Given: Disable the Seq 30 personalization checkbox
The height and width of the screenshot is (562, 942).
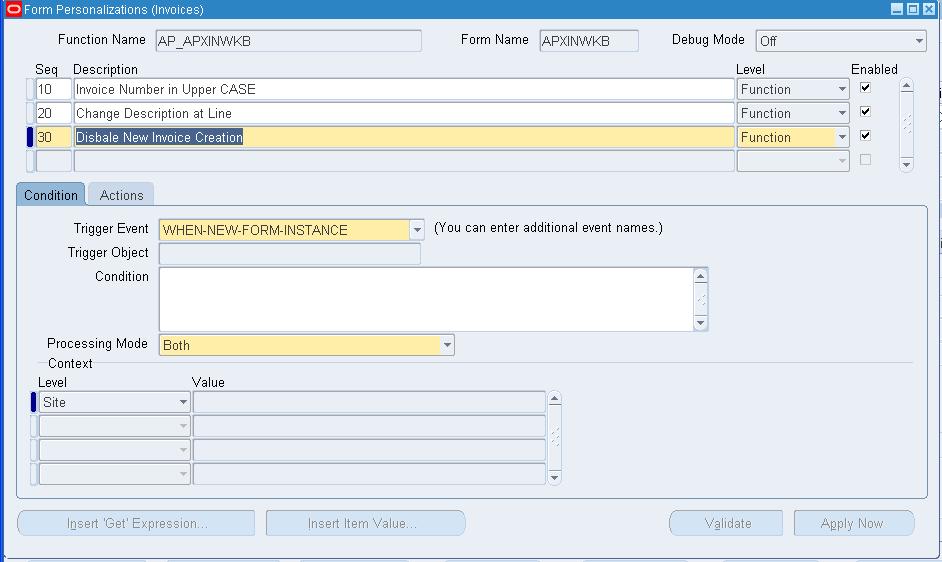Looking at the screenshot, I should tap(865, 136).
